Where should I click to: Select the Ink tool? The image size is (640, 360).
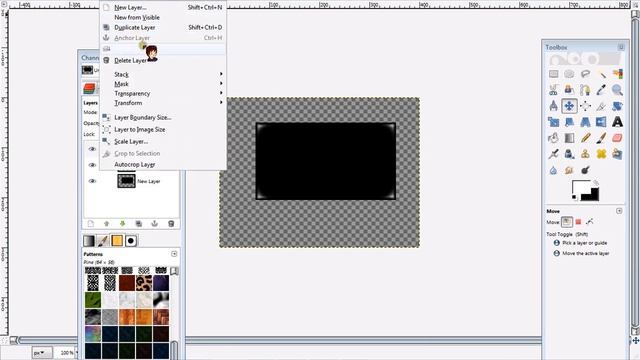[x=569, y=154]
